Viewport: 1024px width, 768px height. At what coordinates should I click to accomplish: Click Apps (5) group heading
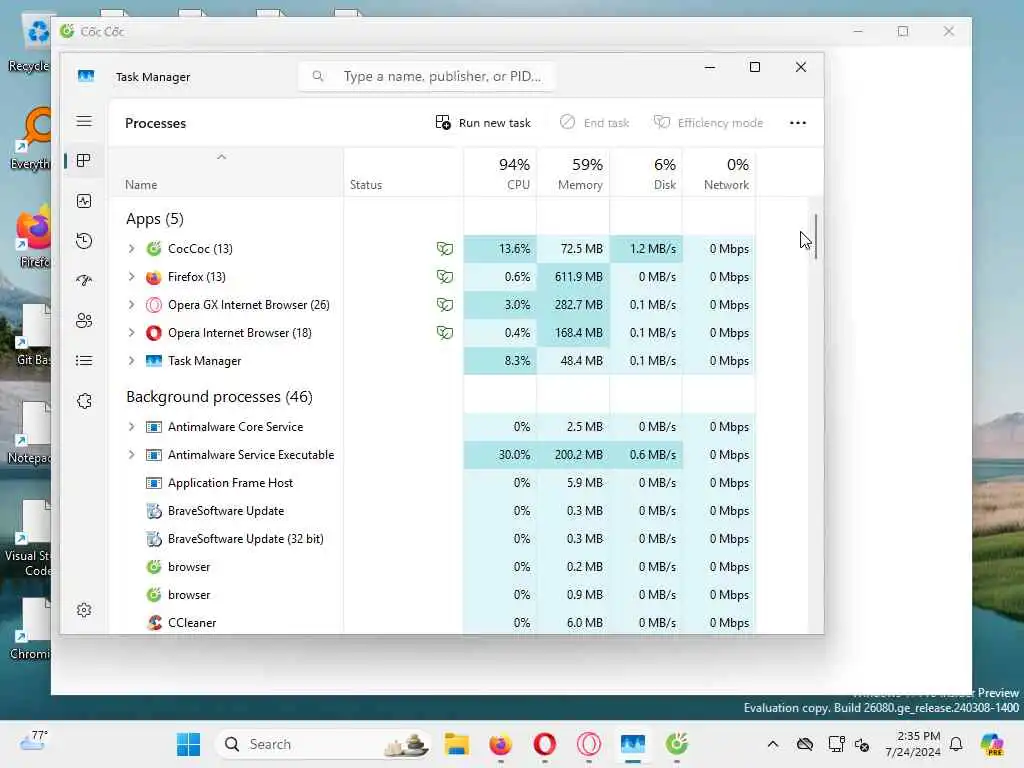pyautogui.click(x=155, y=219)
